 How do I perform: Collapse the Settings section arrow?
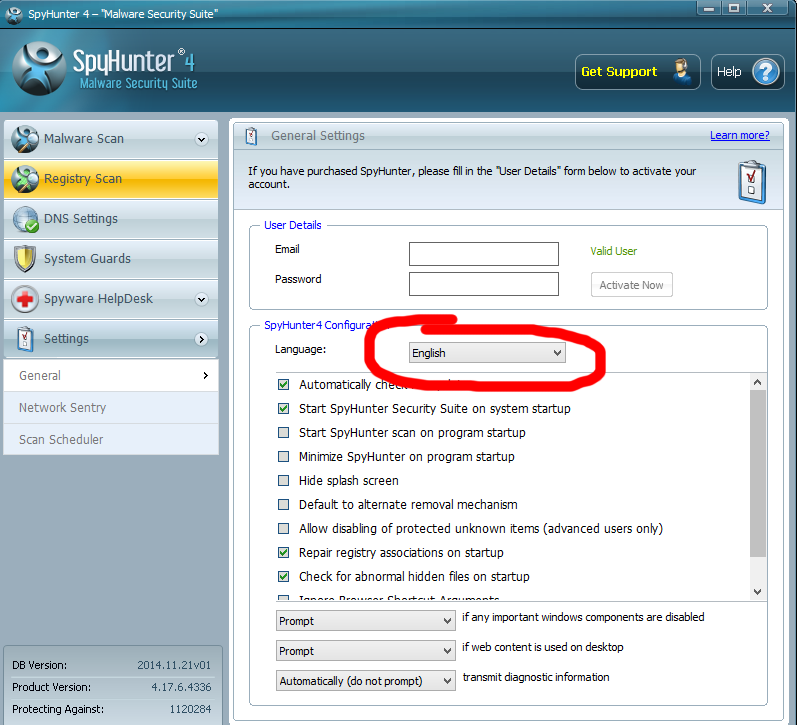(x=202, y=340)
